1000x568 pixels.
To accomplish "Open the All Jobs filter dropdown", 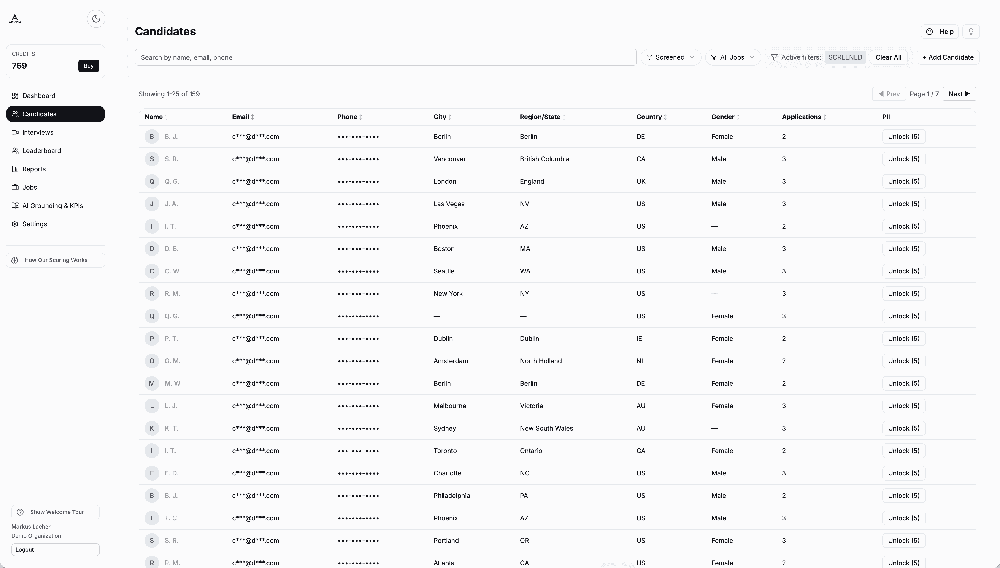I will [x=732, y=57].
